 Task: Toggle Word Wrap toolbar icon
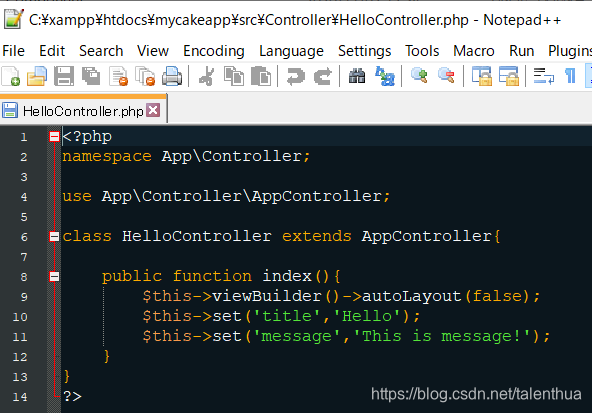pos(544,76)
